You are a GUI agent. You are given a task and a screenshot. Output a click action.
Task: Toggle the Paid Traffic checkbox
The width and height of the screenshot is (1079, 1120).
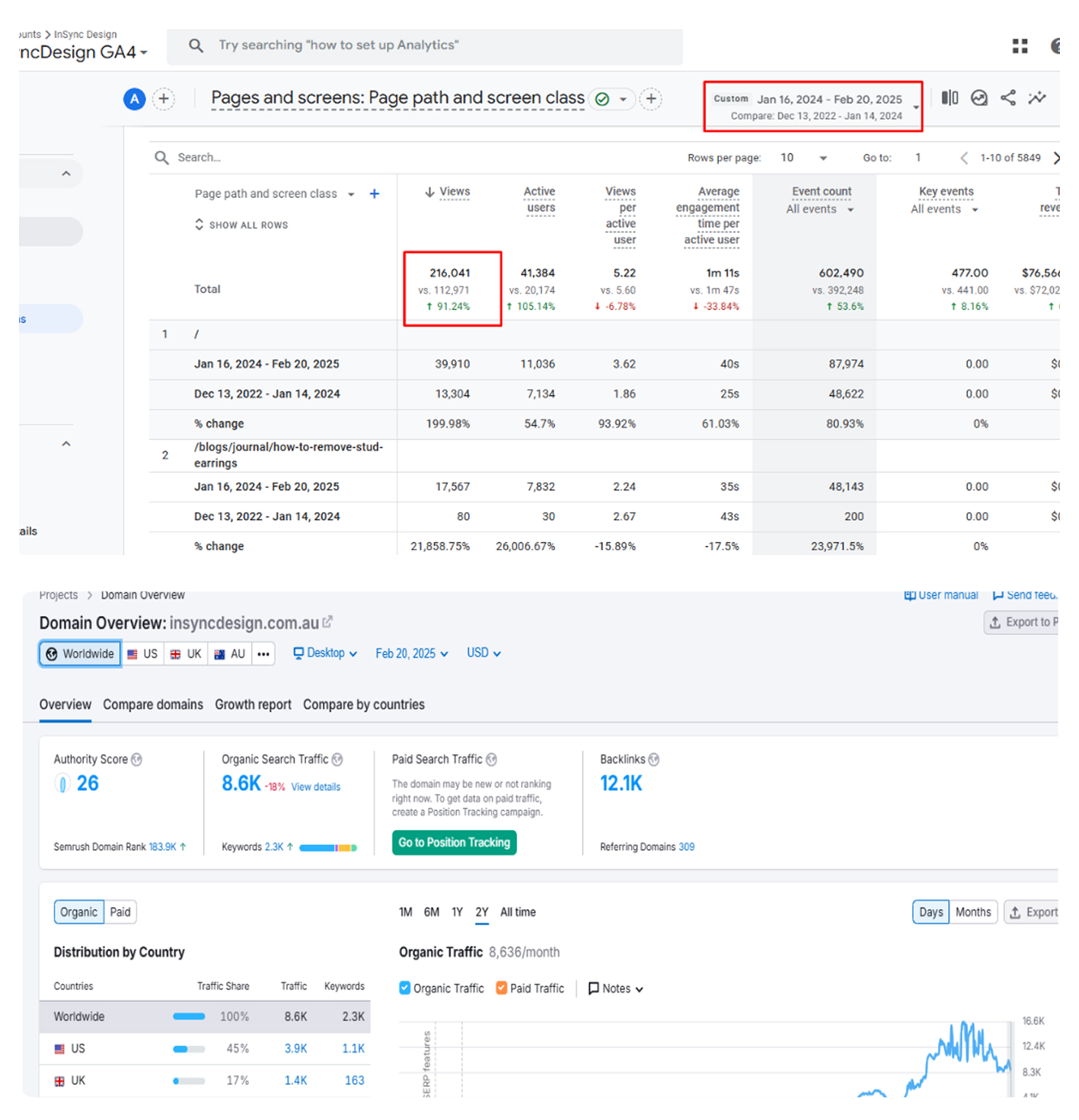point(501,988)
